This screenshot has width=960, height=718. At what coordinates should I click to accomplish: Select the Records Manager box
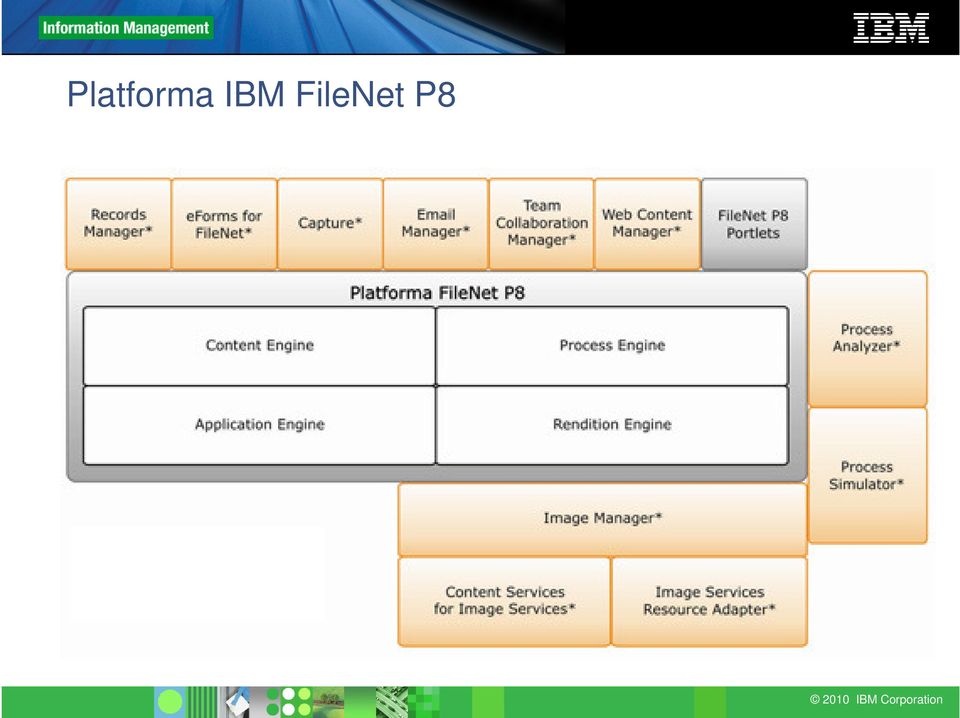tap(118, 223)
